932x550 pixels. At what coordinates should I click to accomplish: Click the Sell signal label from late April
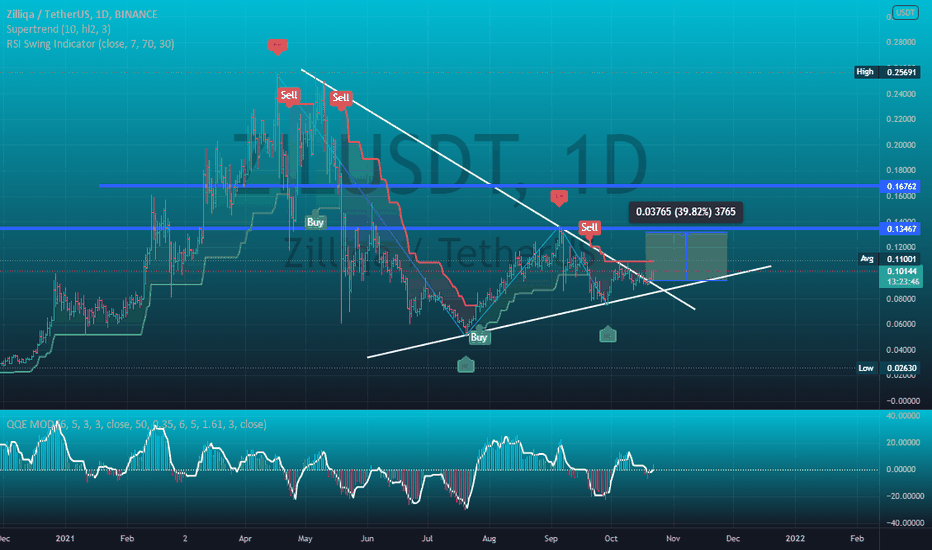[x=289, y=95]
